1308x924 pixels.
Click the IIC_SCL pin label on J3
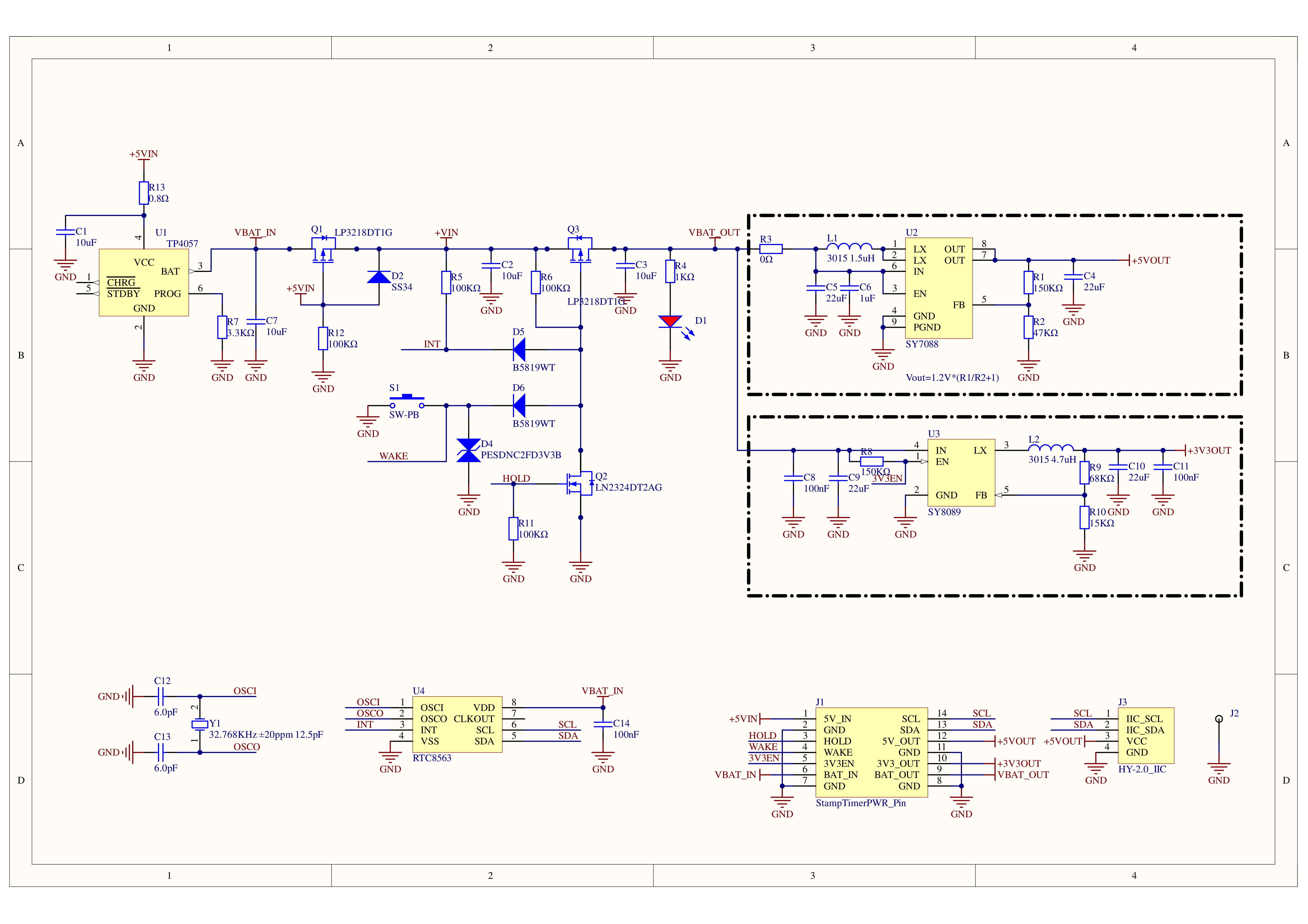click(x=1144, y=719)
